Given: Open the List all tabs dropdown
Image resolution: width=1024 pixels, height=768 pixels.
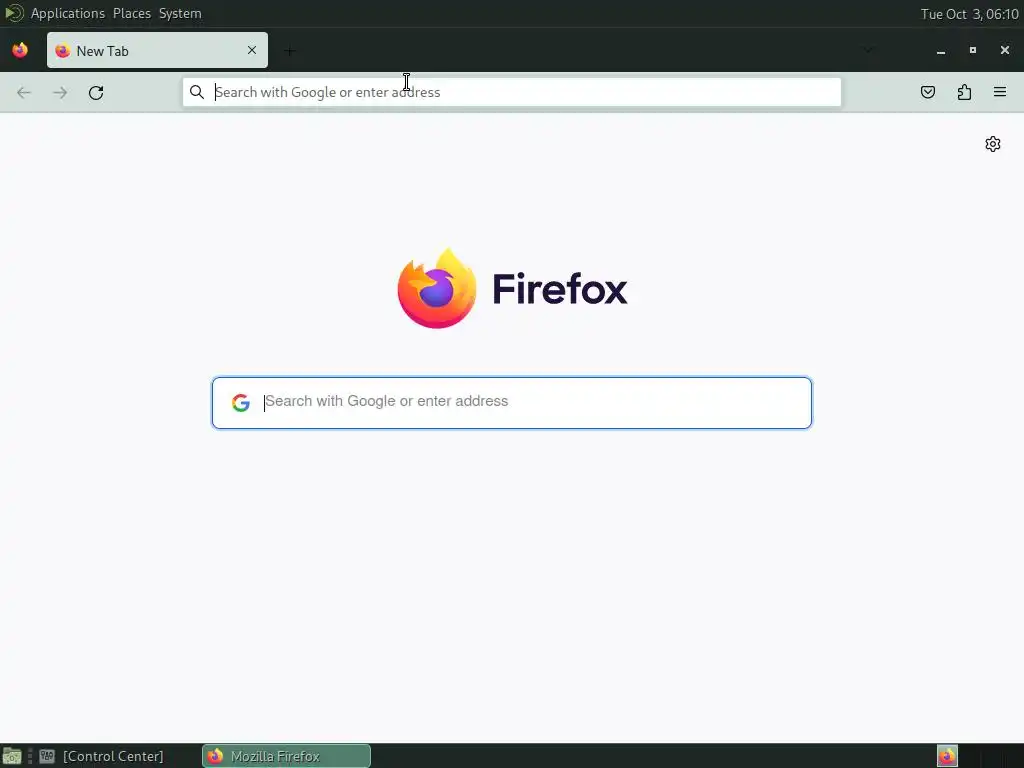Looking at the screenshot, I should 868,50.
